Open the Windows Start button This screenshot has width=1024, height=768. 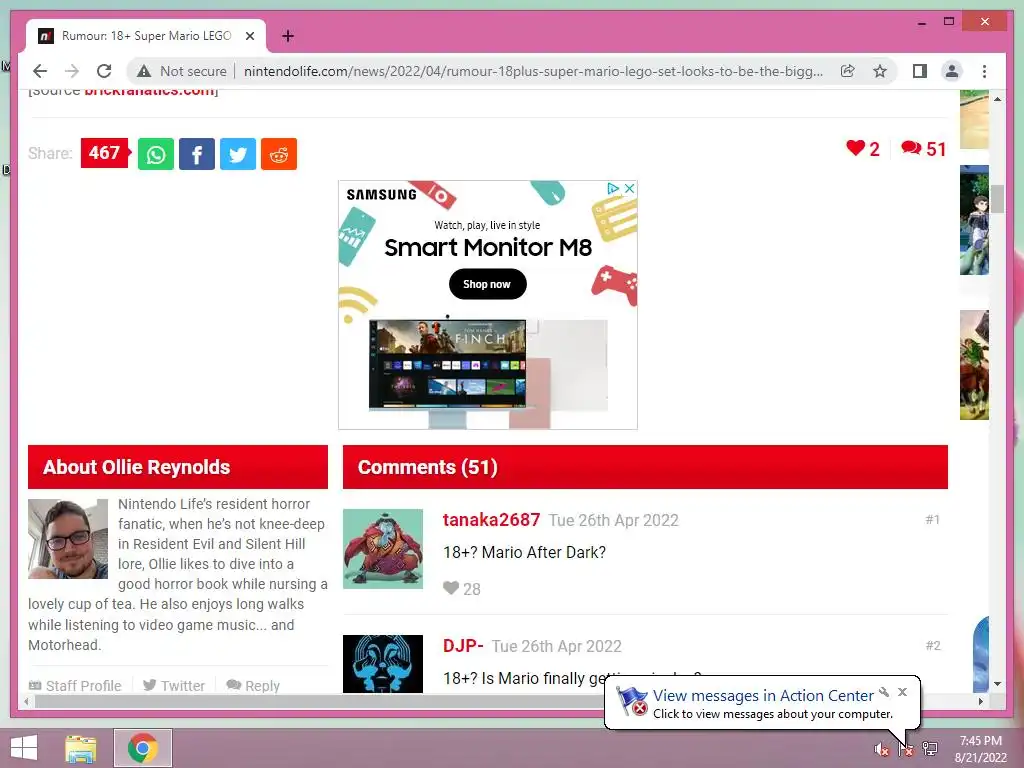(x=24, y=748)
